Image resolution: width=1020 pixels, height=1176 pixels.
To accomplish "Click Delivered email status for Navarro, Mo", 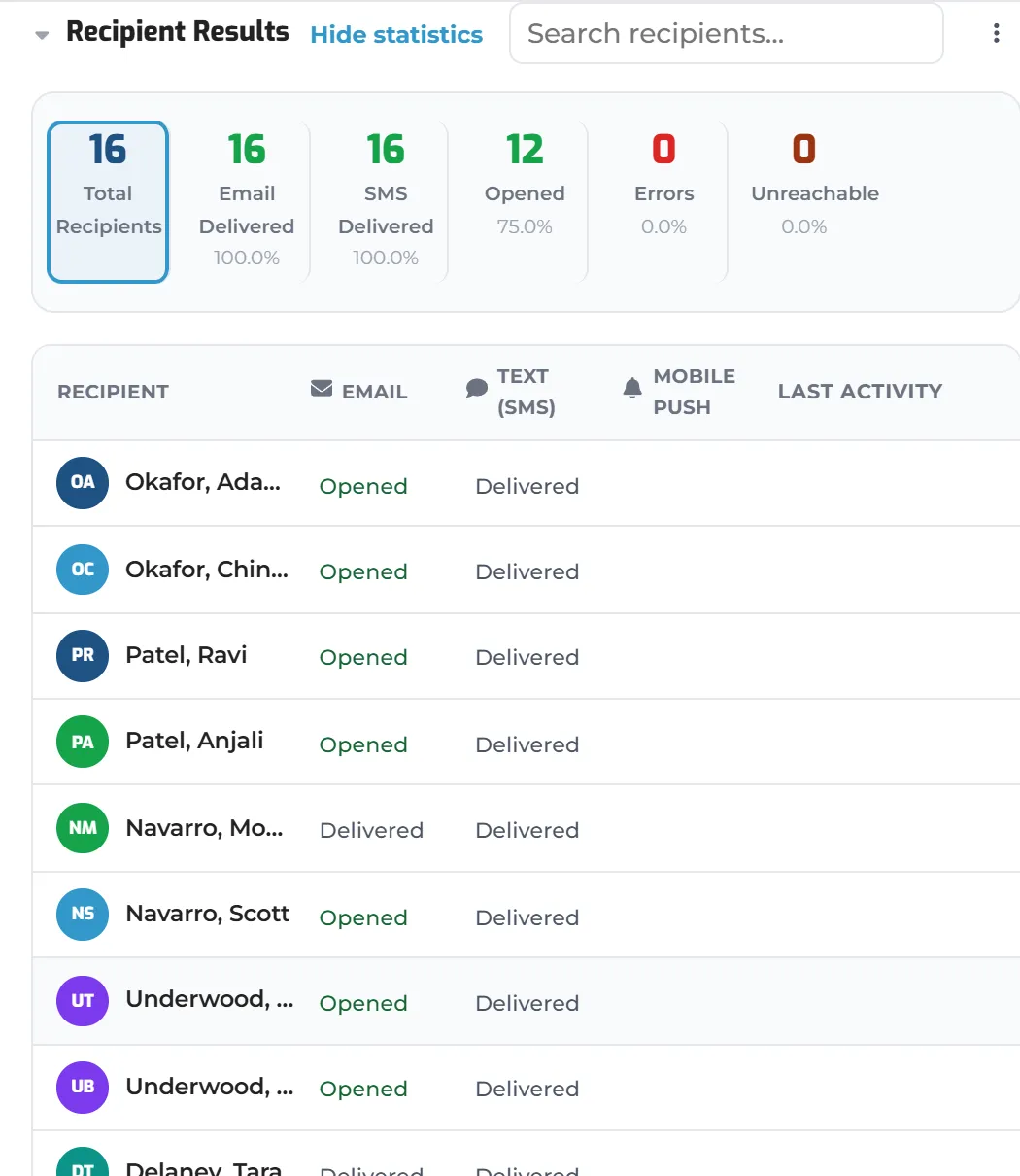I will [371, 830].
